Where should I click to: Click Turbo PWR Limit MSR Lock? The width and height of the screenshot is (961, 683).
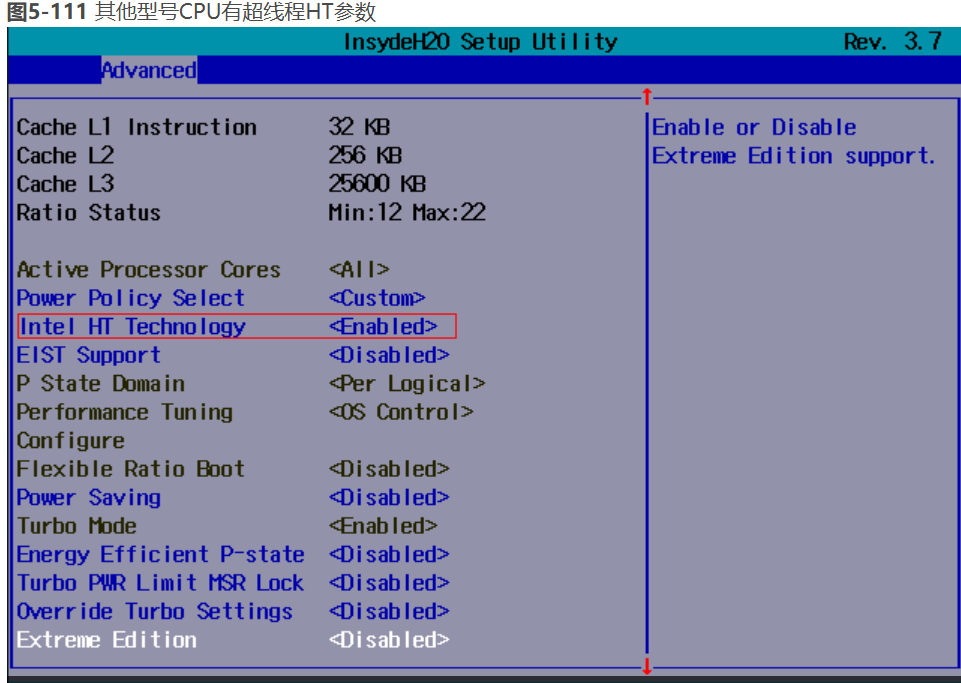tap(160, 583)
